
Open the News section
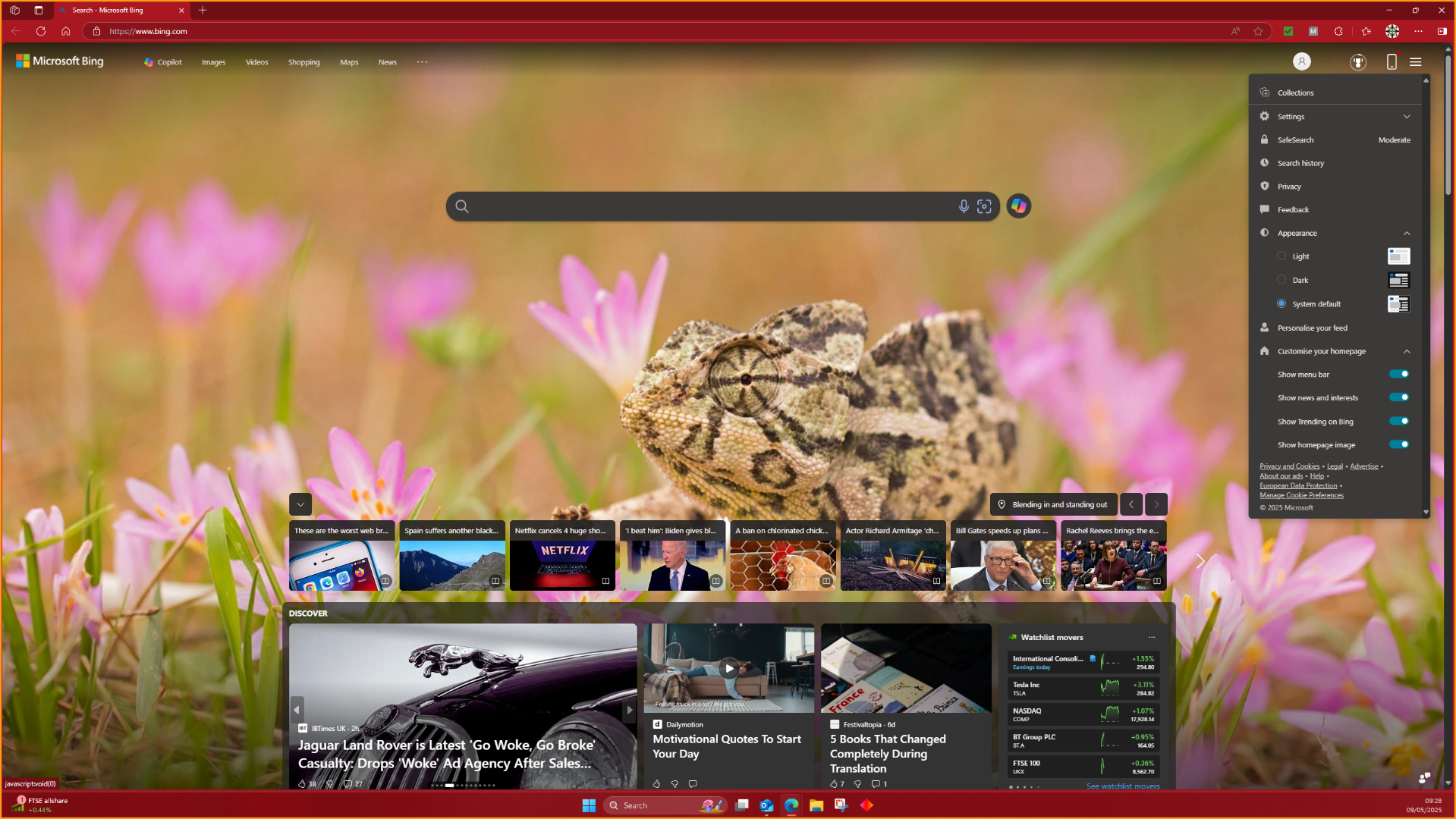click(x=388, y=62)
